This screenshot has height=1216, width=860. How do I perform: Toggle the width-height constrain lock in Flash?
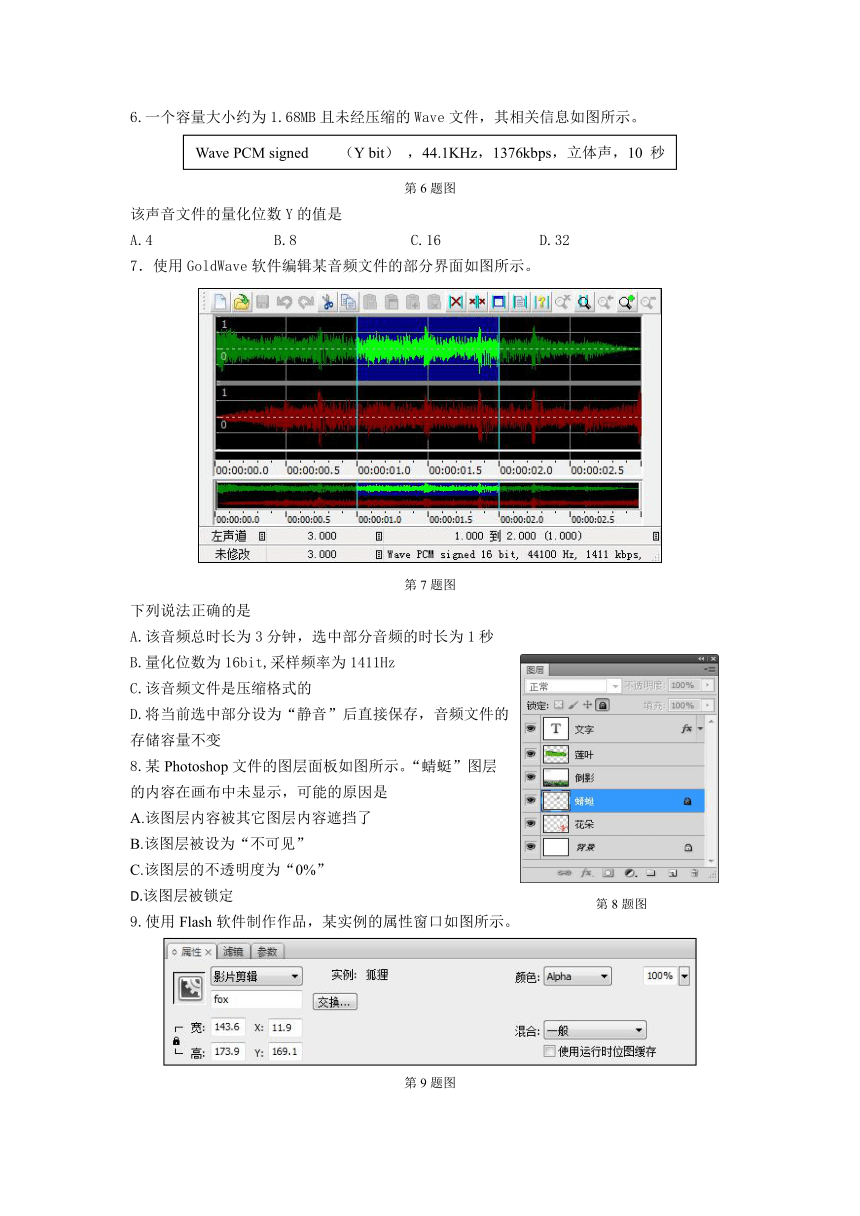[177, 1040]
